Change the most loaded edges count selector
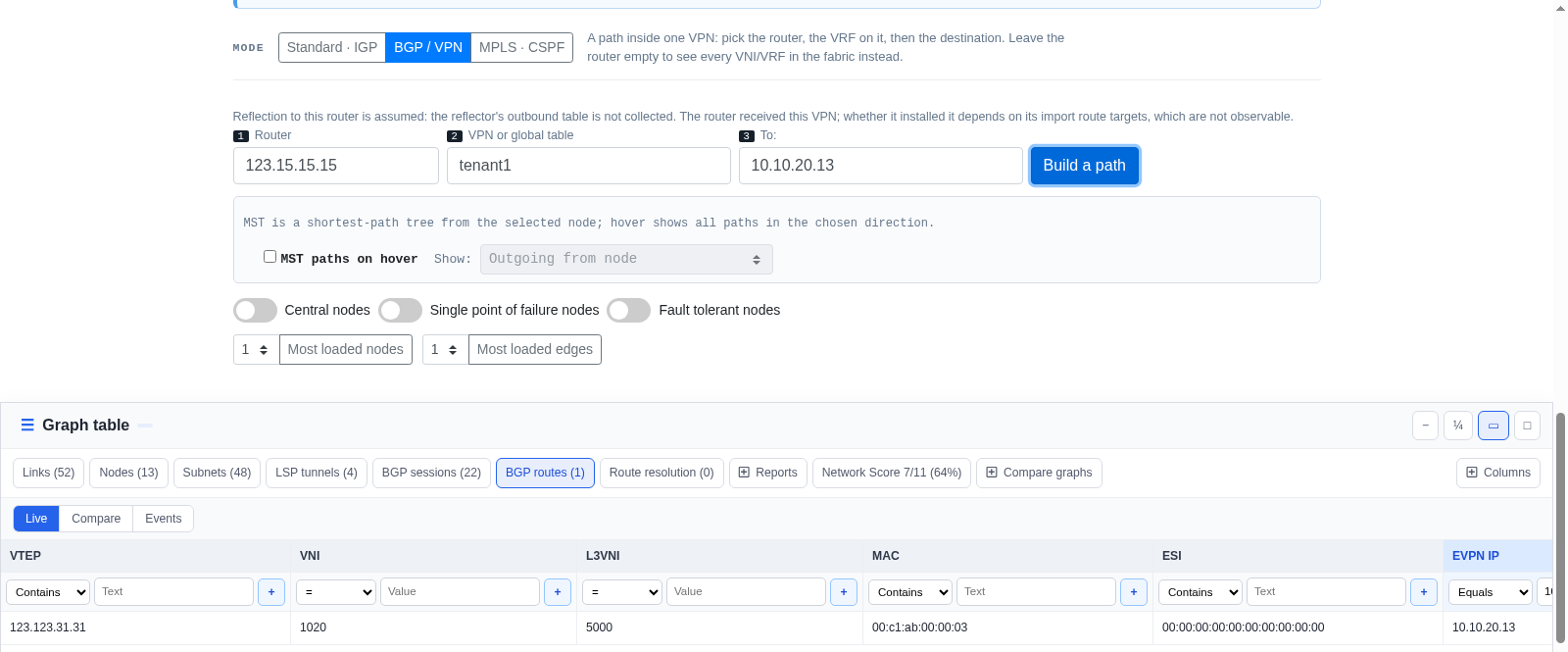 point(445,349)
